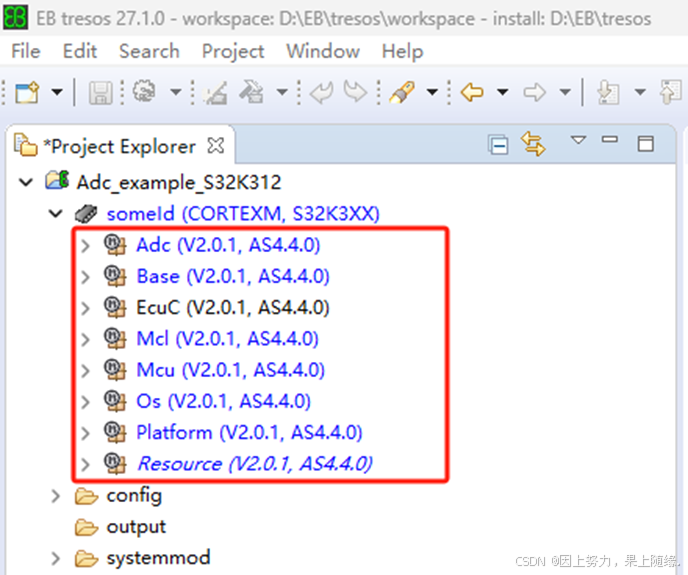Expand the config folder
Viewport: 688px width, 575px height.
tap(56, 496)
